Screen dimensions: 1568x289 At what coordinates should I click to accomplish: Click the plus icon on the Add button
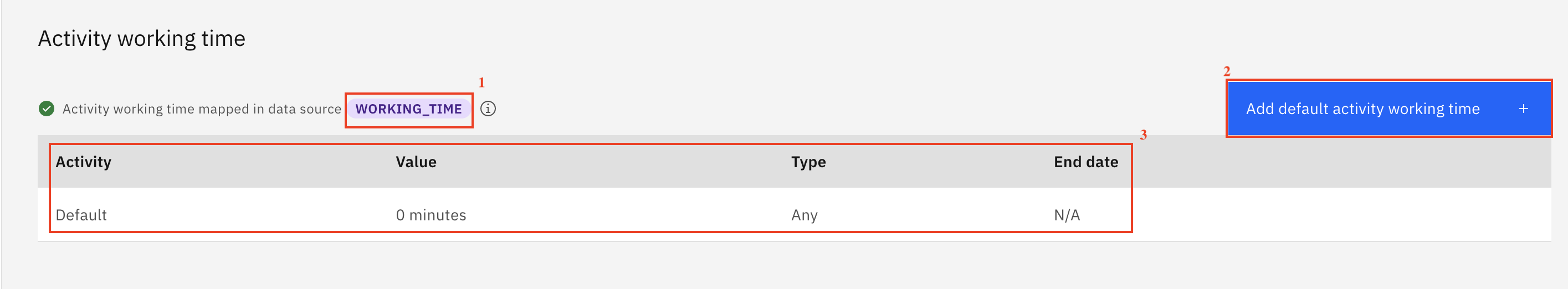1523,109
